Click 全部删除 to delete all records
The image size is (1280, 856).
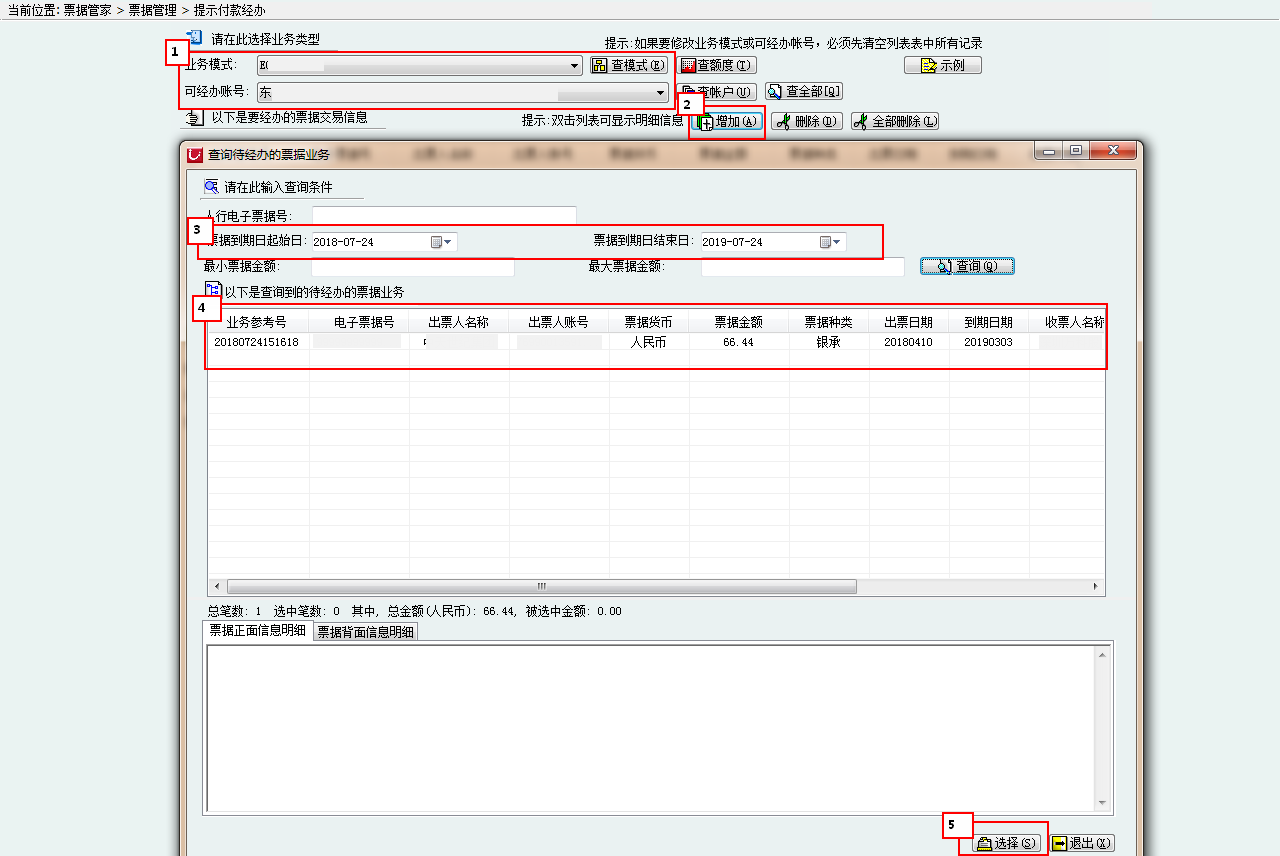895,122
